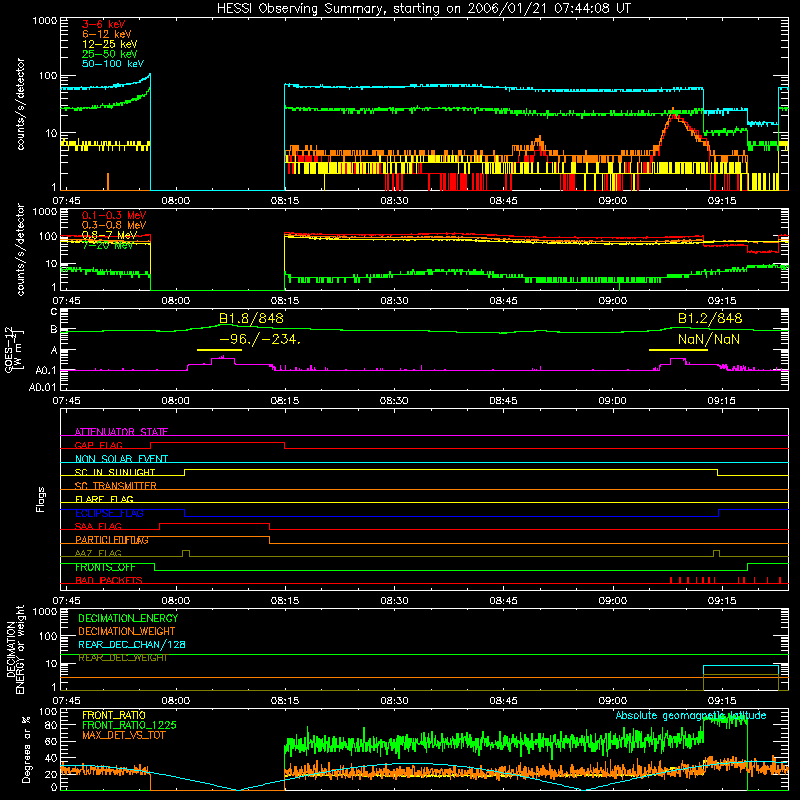Viewport: 800px width, 800px height.
Task: Click the B1.2/848 flare annotation
Action: (710, 319)
